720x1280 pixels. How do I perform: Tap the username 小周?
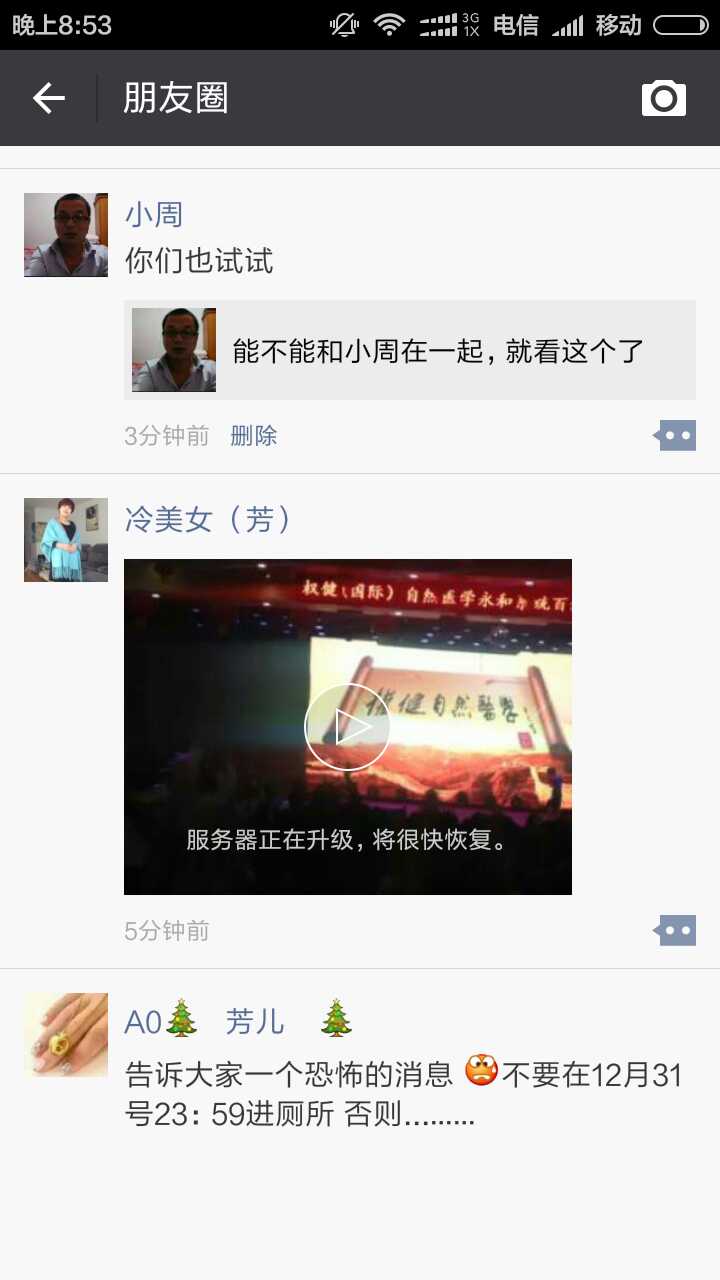(154, 214)
